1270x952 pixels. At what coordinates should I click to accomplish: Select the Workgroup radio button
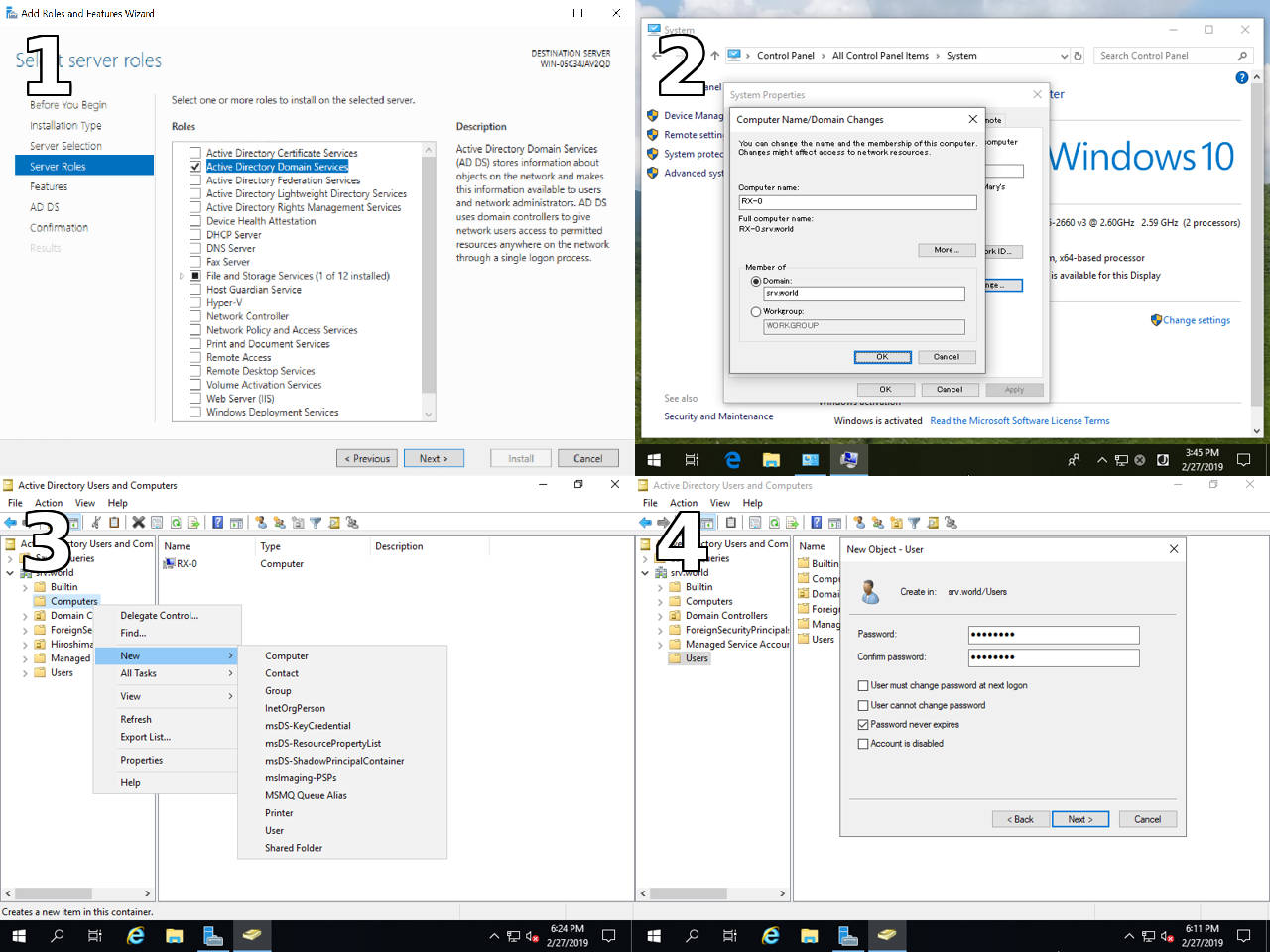(756, 312)
